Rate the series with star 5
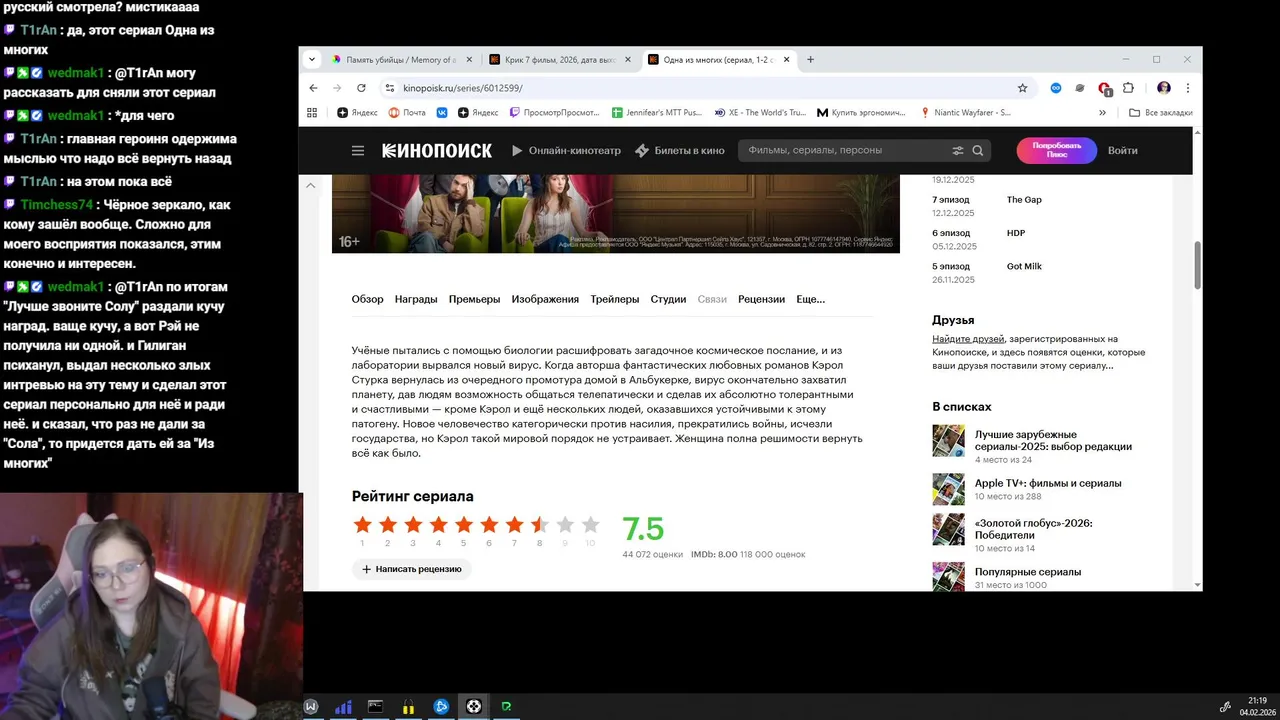The image size is (1280, 720). [x=463, y=525]
